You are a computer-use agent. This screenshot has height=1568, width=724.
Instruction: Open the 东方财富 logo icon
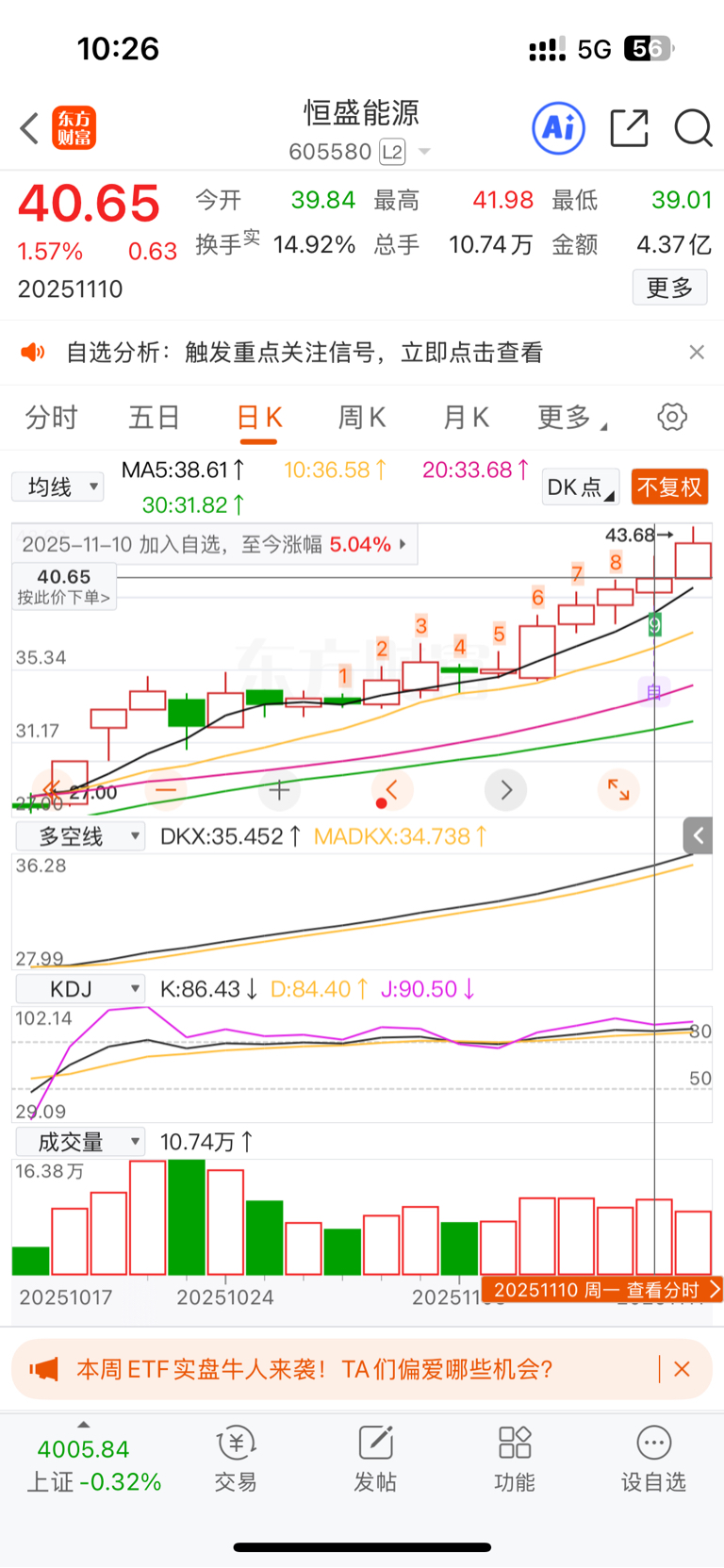[74, 128]
